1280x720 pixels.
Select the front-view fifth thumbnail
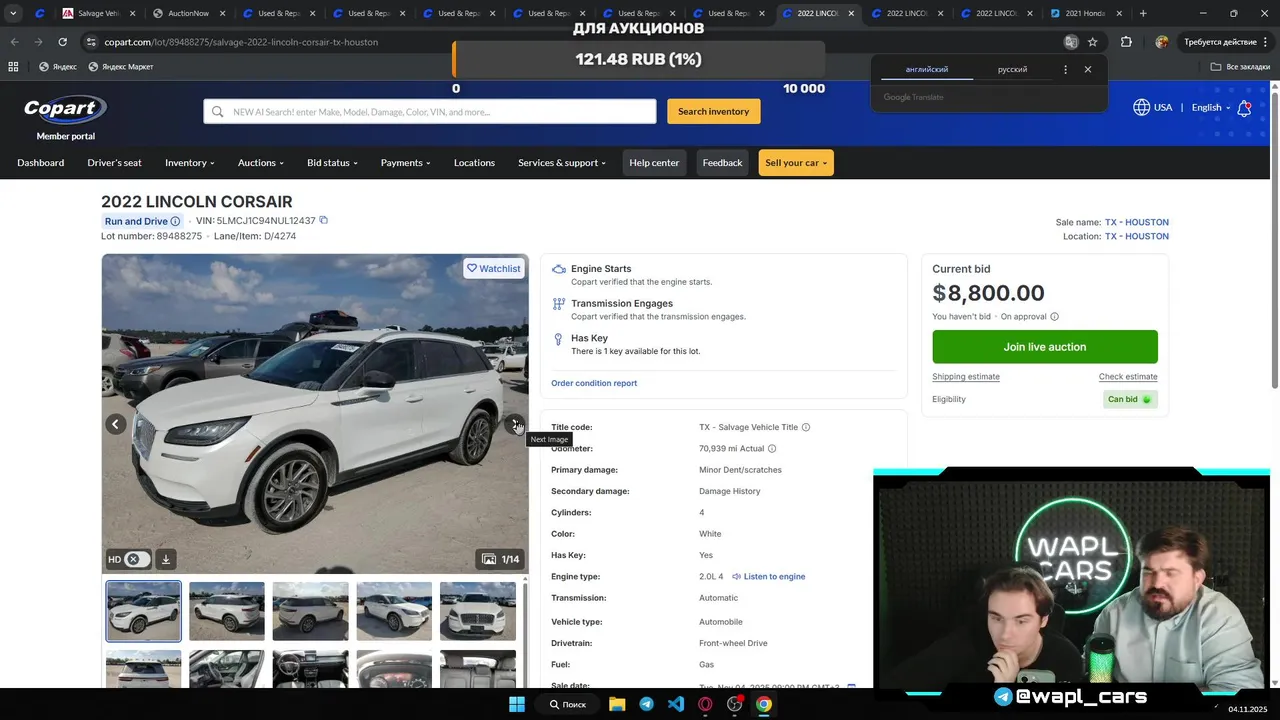[478, 611]
